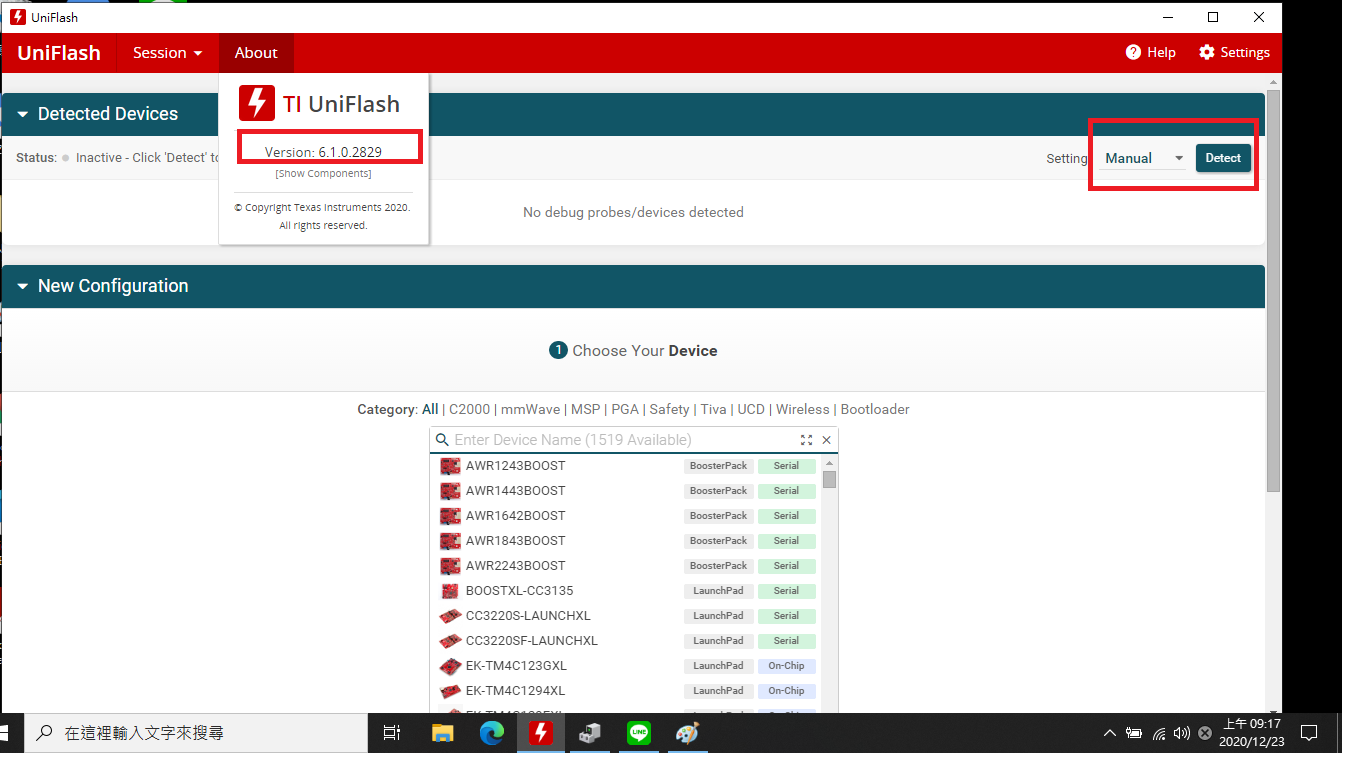Viewport: 1366px width, 768px height.
Task: Launch Microsoft Edge from the taskbar
Action: (x=491, y=733)
